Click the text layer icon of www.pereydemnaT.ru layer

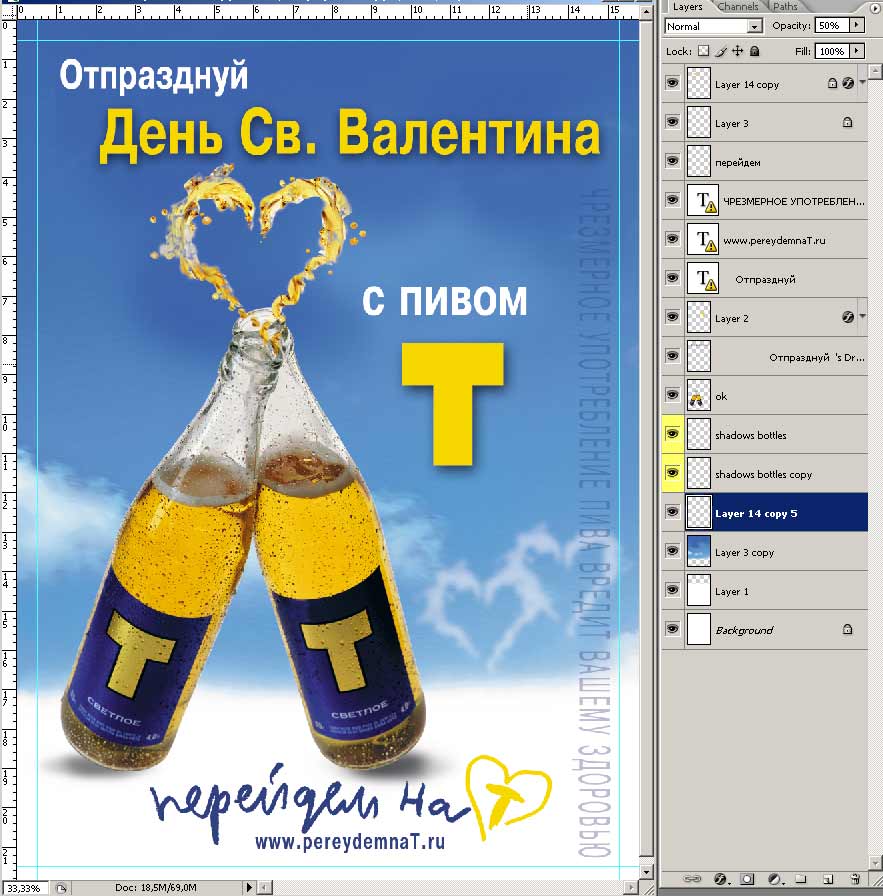tap(702, 239)
